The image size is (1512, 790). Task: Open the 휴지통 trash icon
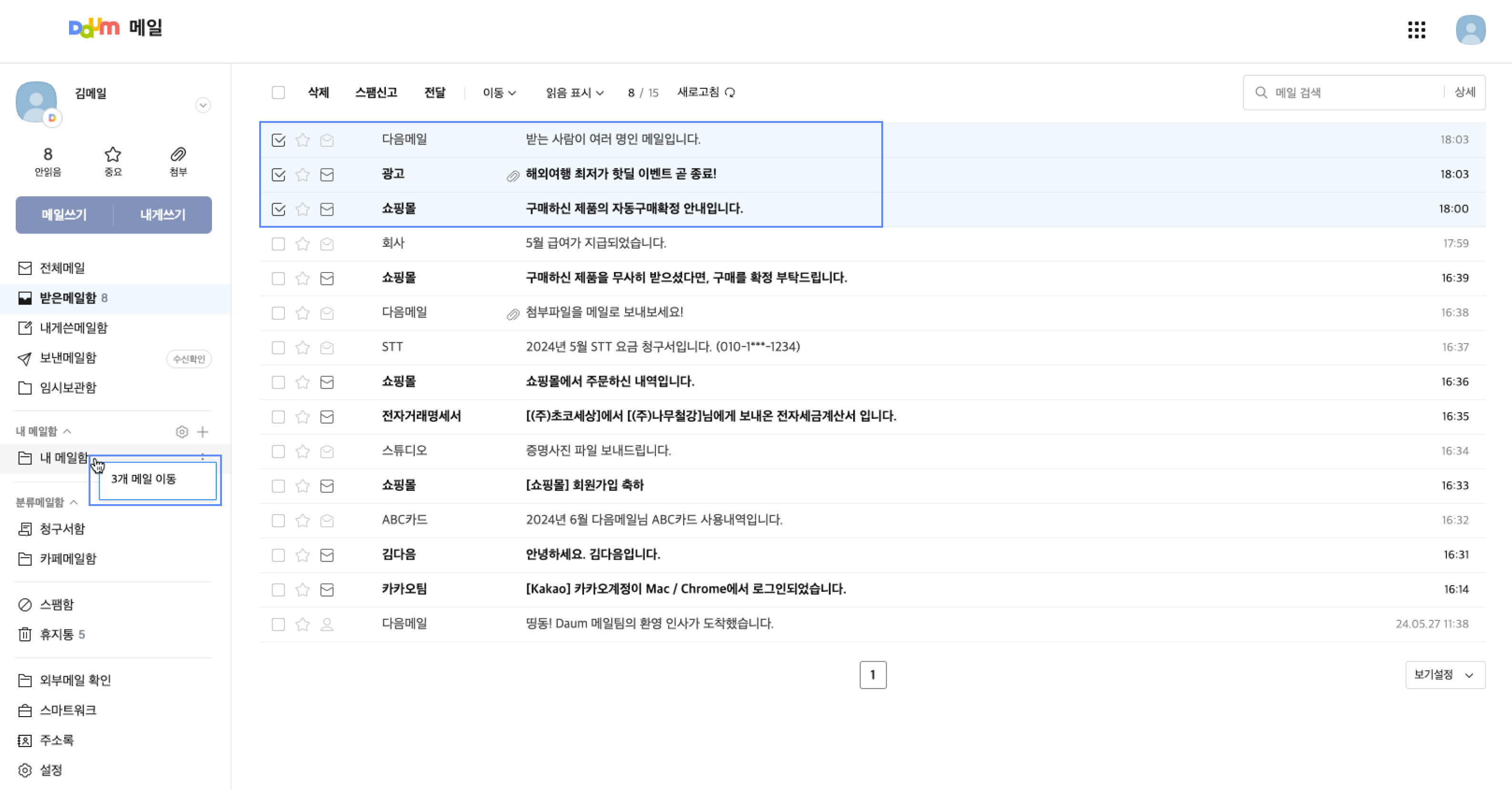pos(25,634)
